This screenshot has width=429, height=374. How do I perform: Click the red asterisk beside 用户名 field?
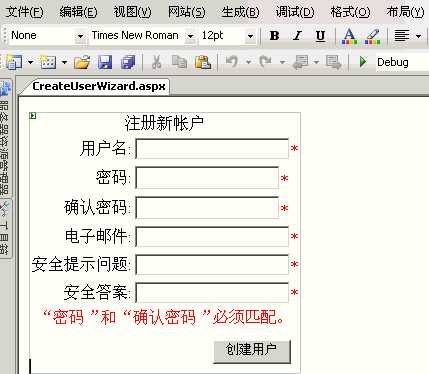(x=294, y=149)
